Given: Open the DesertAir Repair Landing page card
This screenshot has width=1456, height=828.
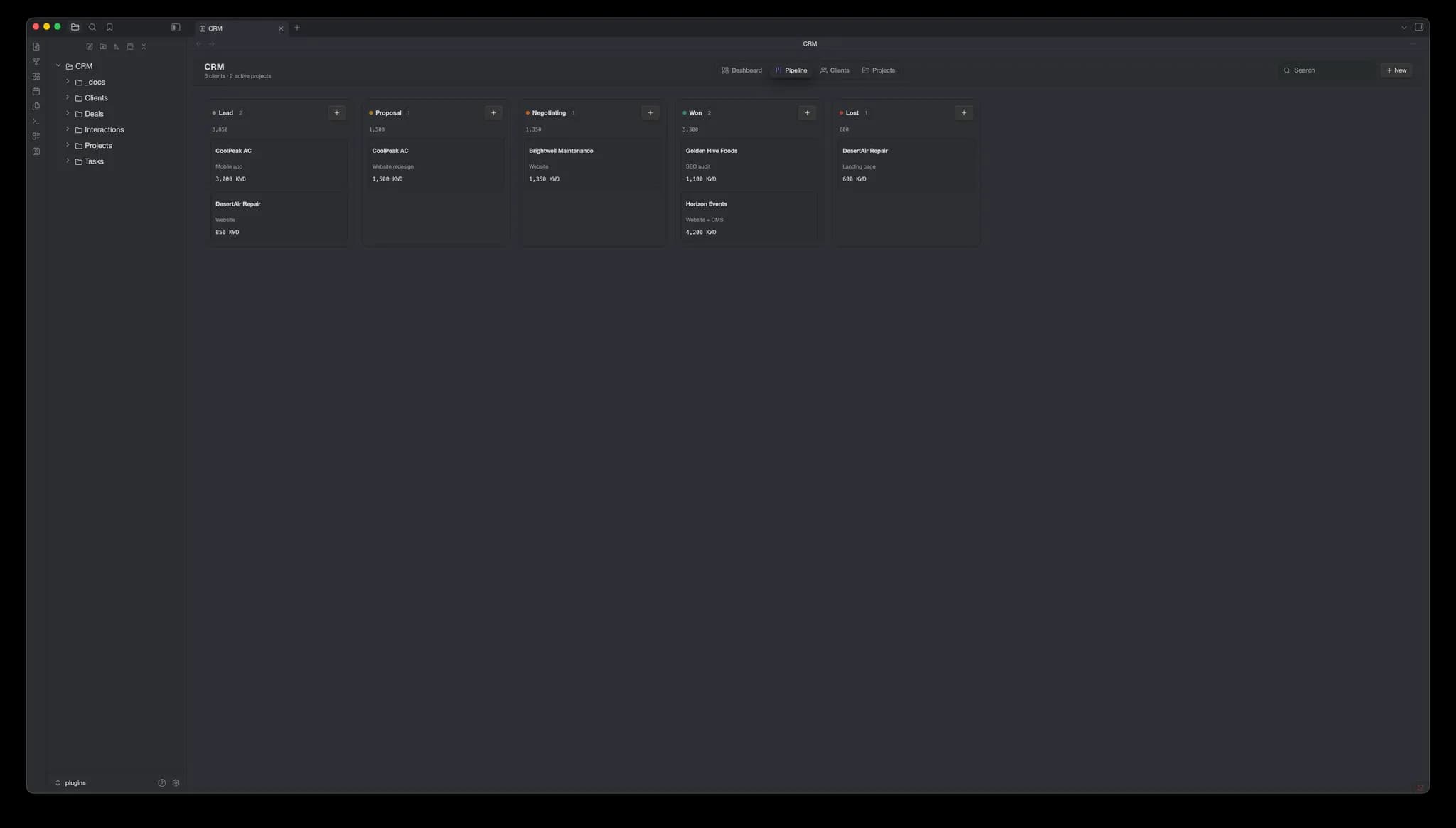Looking at the screenshot, I should coord(906,164).
